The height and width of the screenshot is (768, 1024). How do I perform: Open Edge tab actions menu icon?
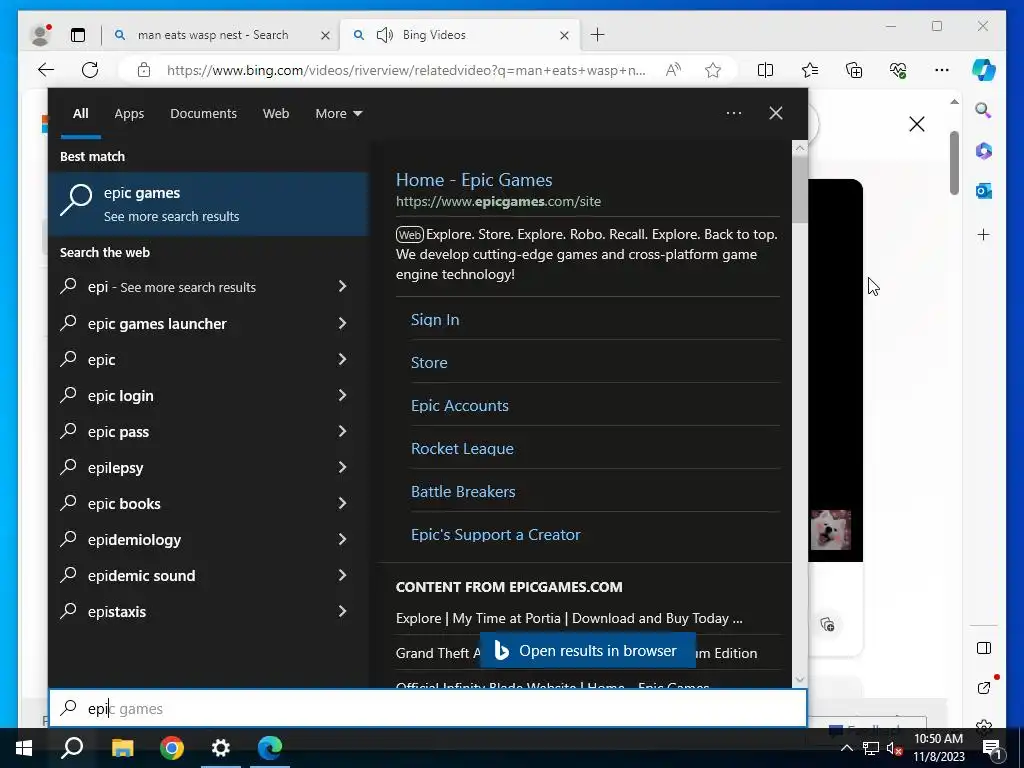78,35
